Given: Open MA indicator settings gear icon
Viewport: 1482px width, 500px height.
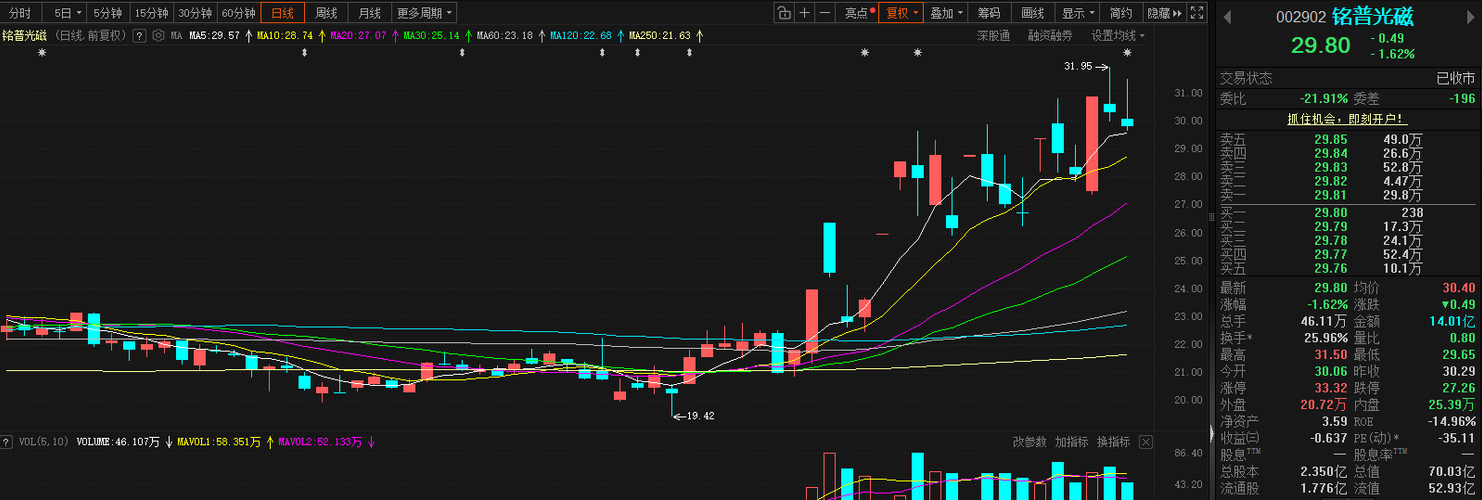Looking at the screenshot, I should coord(158,35).
